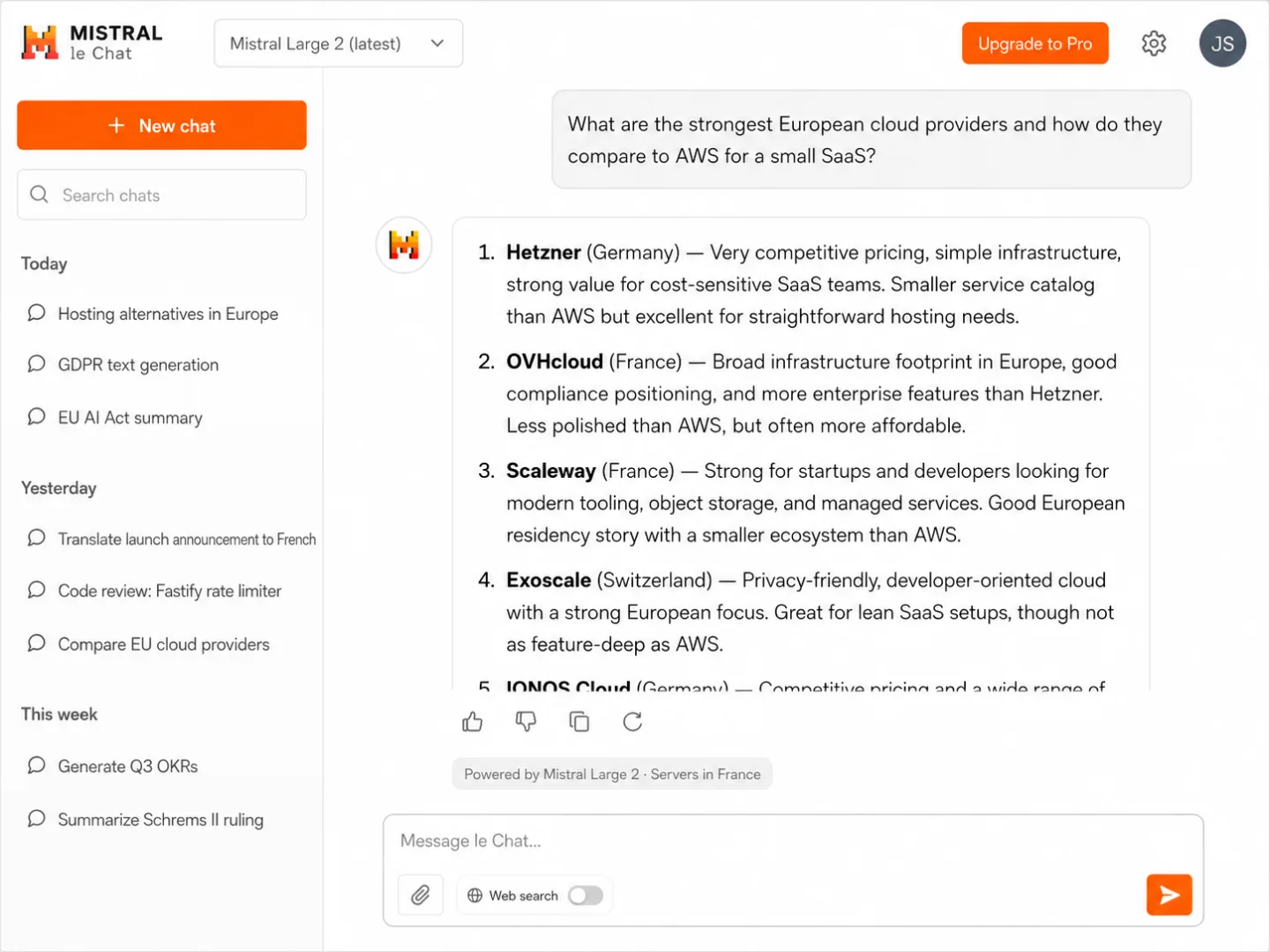The width and height of the screenshot is (1270, 952).
Task: Click chat bubble icon for Generate Q3 OKRs
Action: point(36,765)
